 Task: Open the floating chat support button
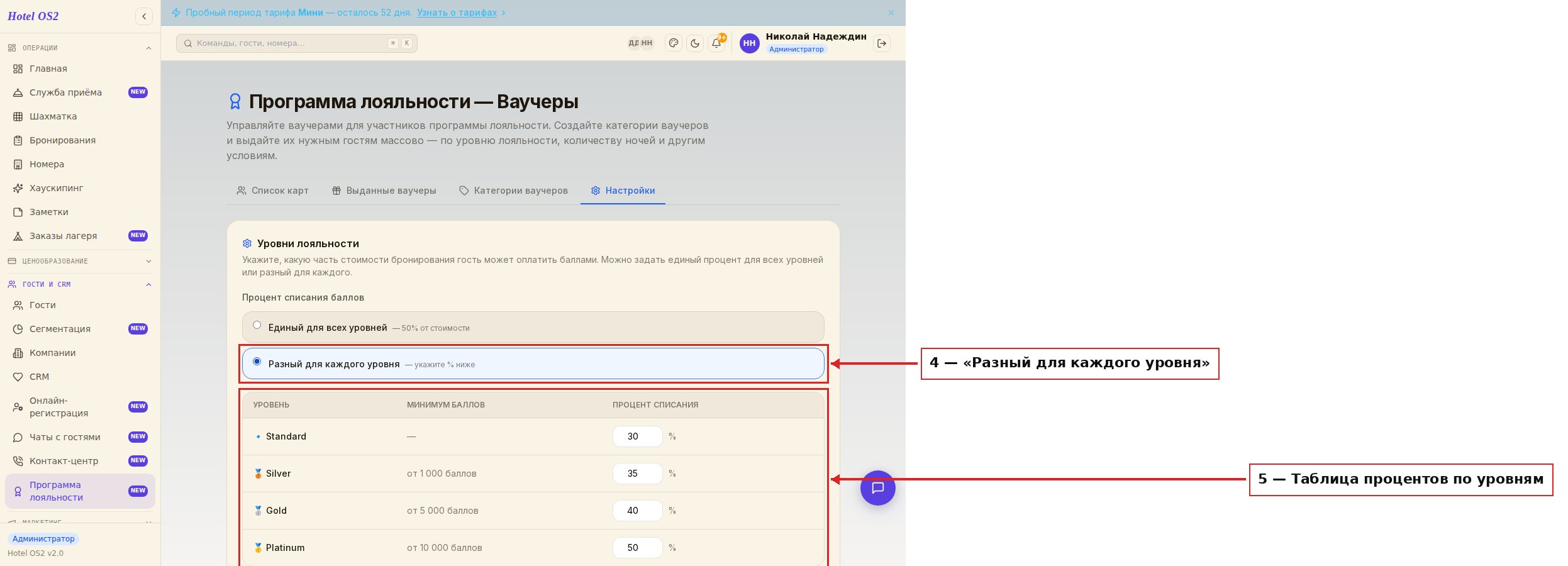878,488
